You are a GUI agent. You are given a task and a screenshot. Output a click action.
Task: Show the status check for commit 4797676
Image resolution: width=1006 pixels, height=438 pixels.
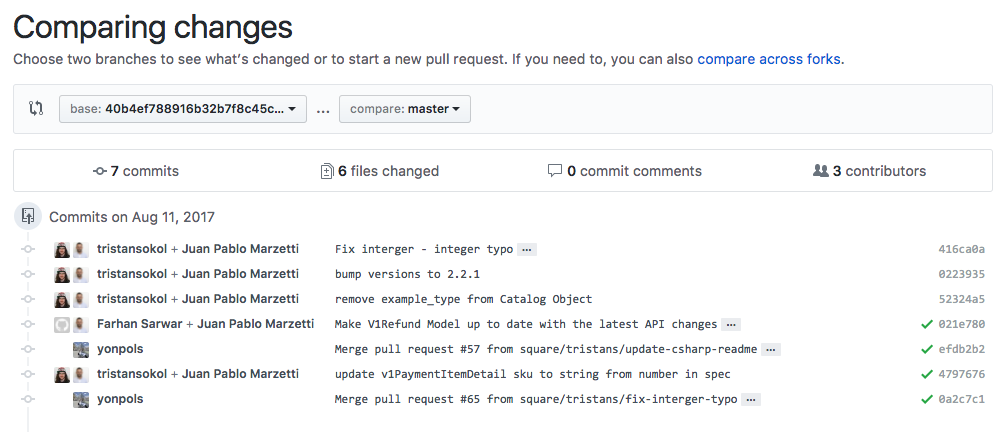coord(927,374)
